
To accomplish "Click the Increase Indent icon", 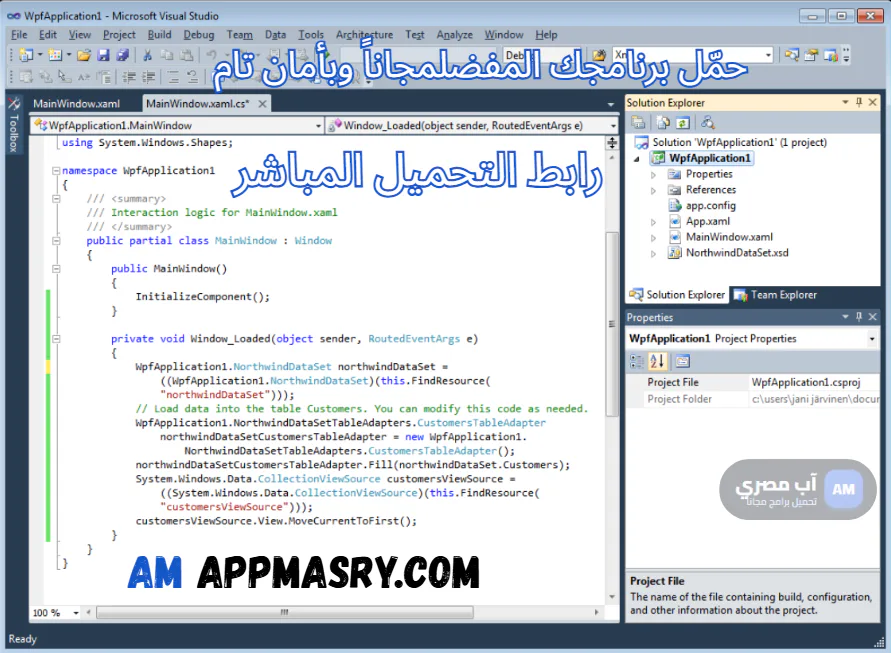I will click(x=148, y=77).
